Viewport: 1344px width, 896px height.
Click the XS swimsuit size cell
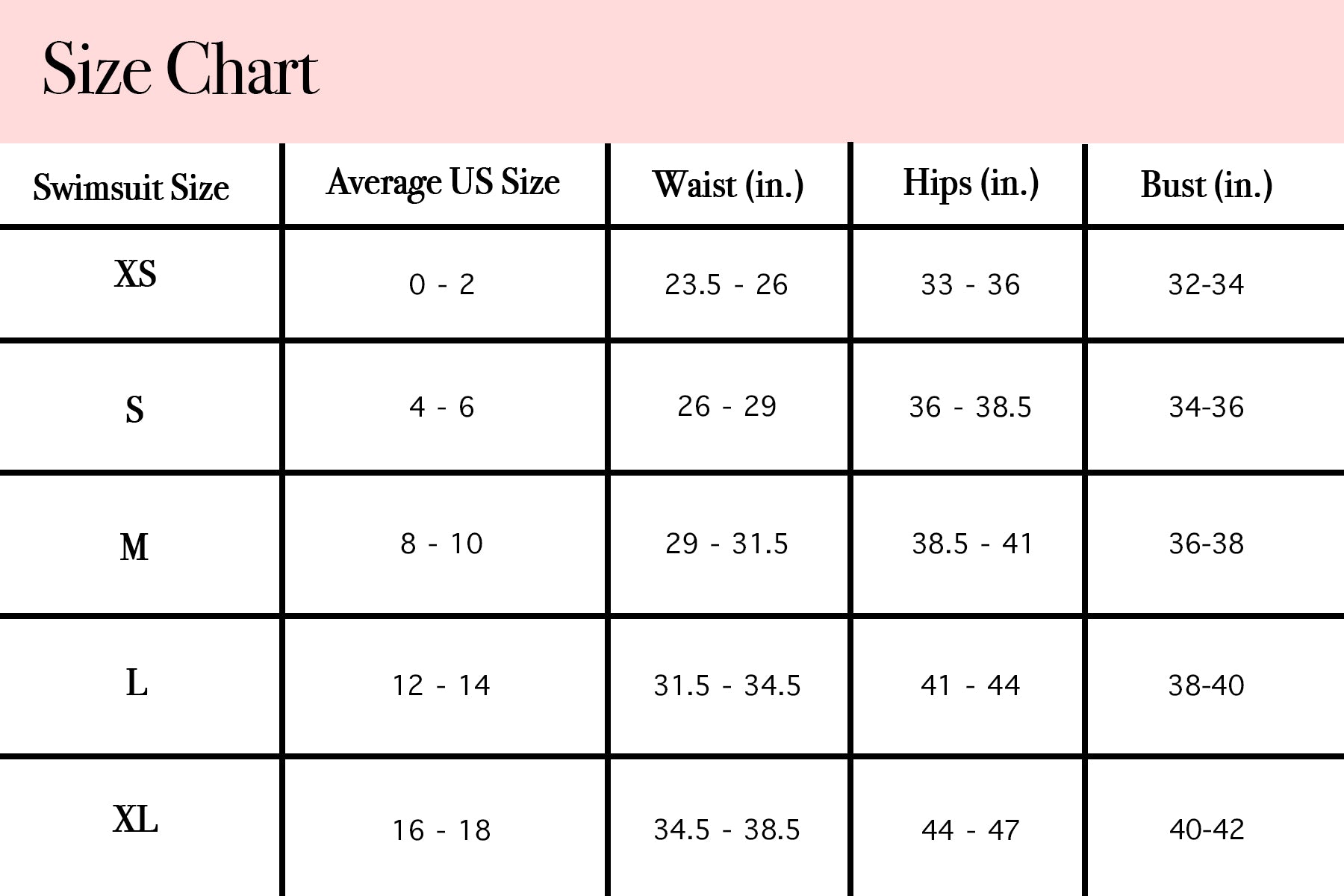135,275
